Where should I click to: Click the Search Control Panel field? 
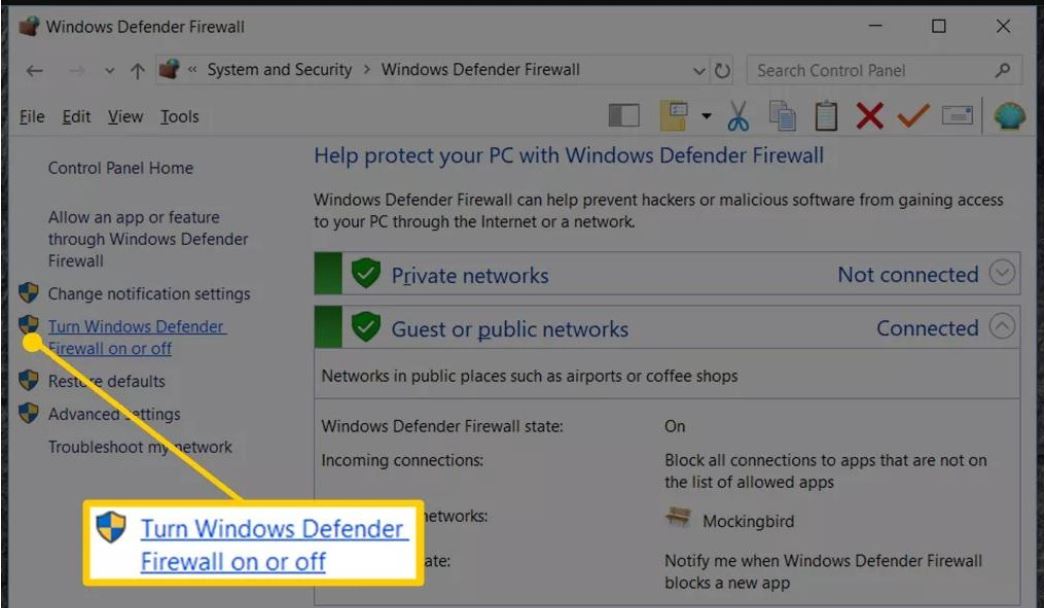(868, 71)
